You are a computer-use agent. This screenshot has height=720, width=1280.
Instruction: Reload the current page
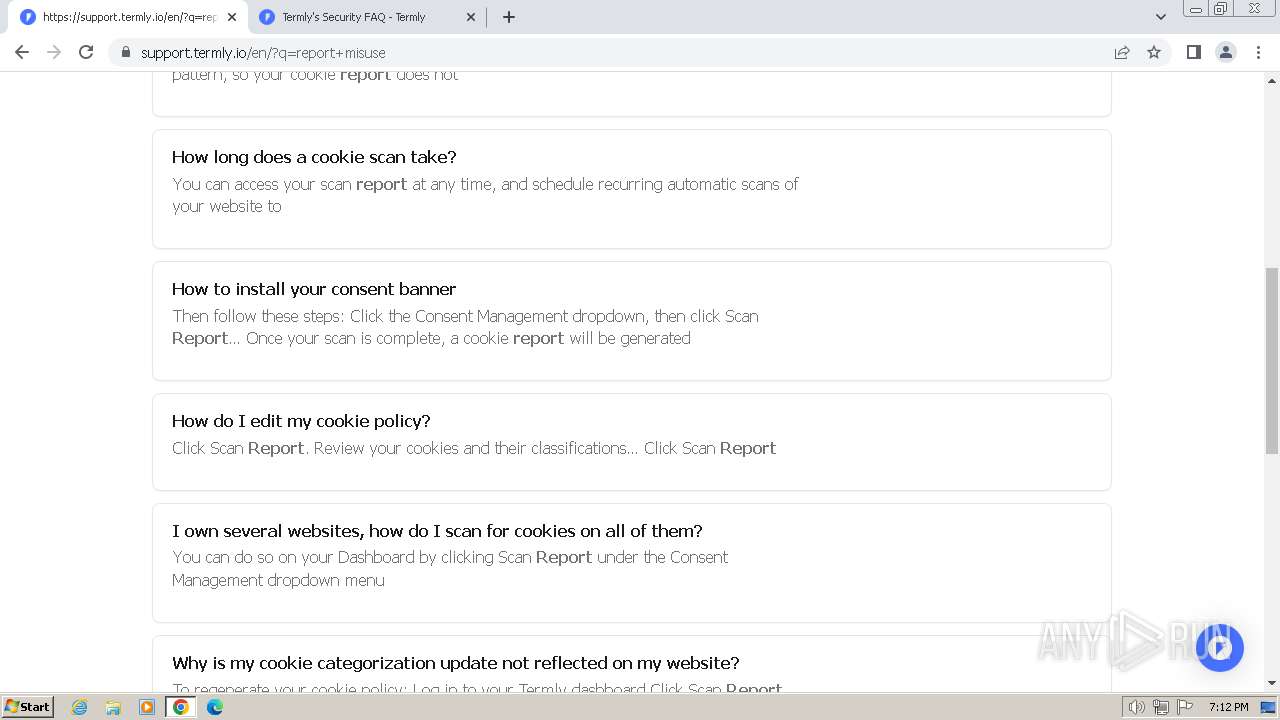click(x=86, y=52)
